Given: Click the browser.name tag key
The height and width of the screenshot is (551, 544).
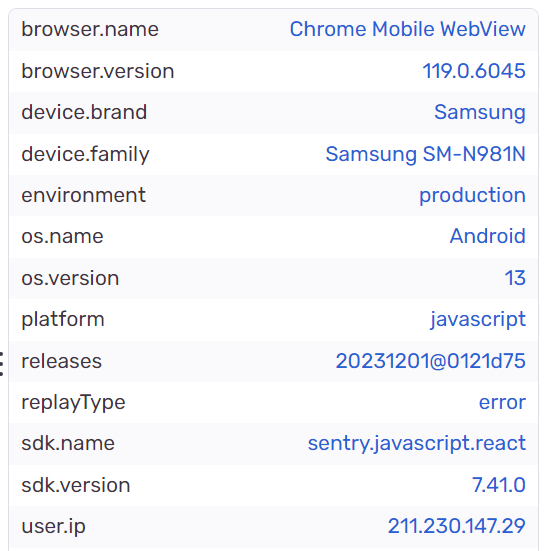Looking at the screenshot, I should click(90, 29).
